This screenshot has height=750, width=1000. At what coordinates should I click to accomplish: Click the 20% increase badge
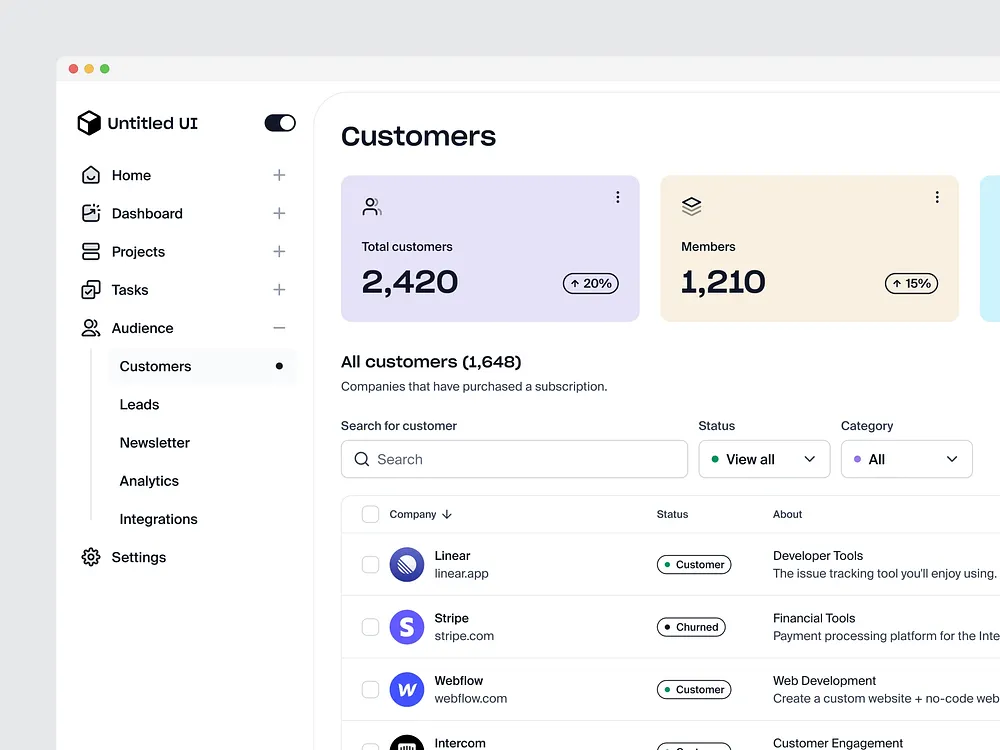(590, 283)
